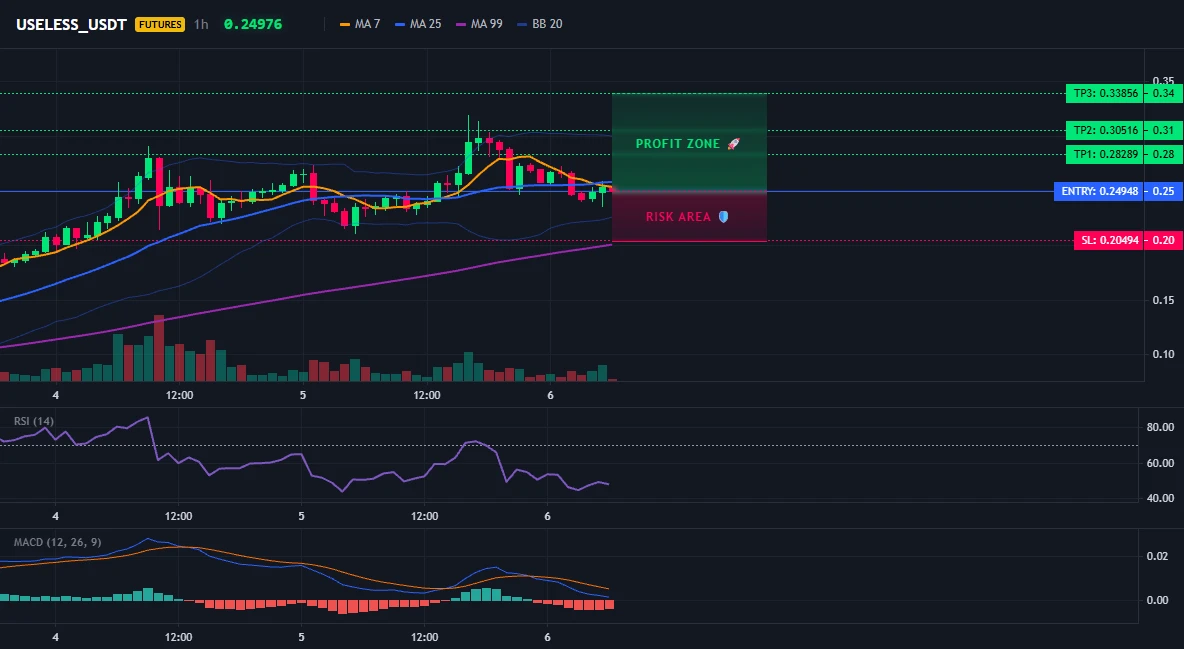Select the 1h timeframe label
The height and width of the screenshot is (649, 1184).
201,24
